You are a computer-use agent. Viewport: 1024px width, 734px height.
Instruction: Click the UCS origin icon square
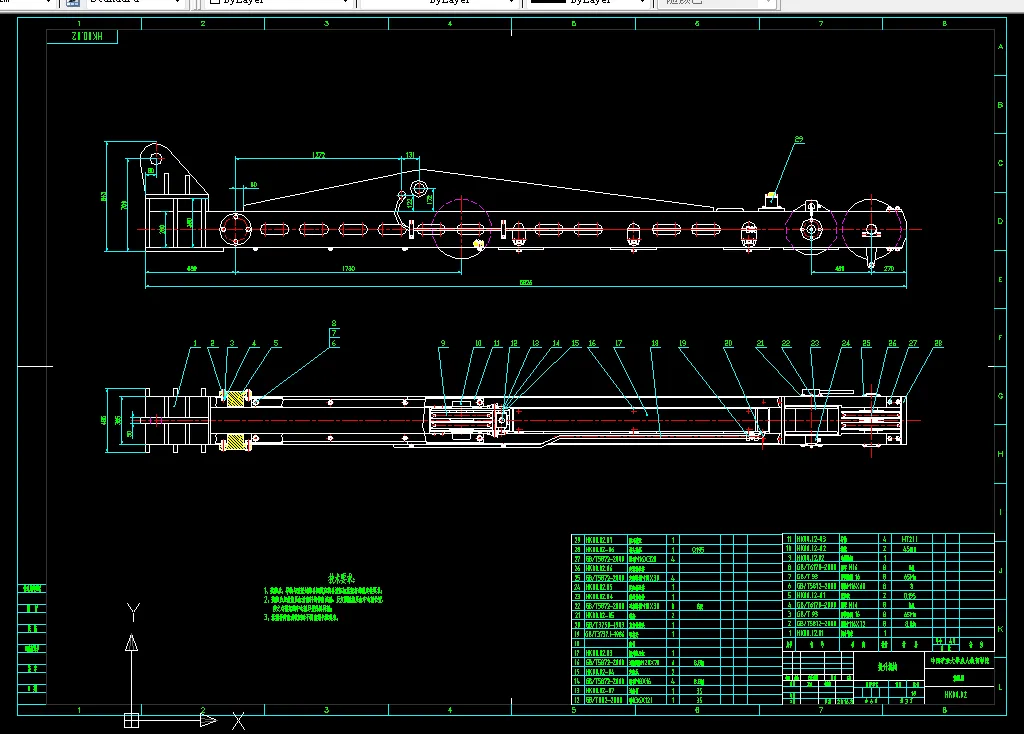131,720
